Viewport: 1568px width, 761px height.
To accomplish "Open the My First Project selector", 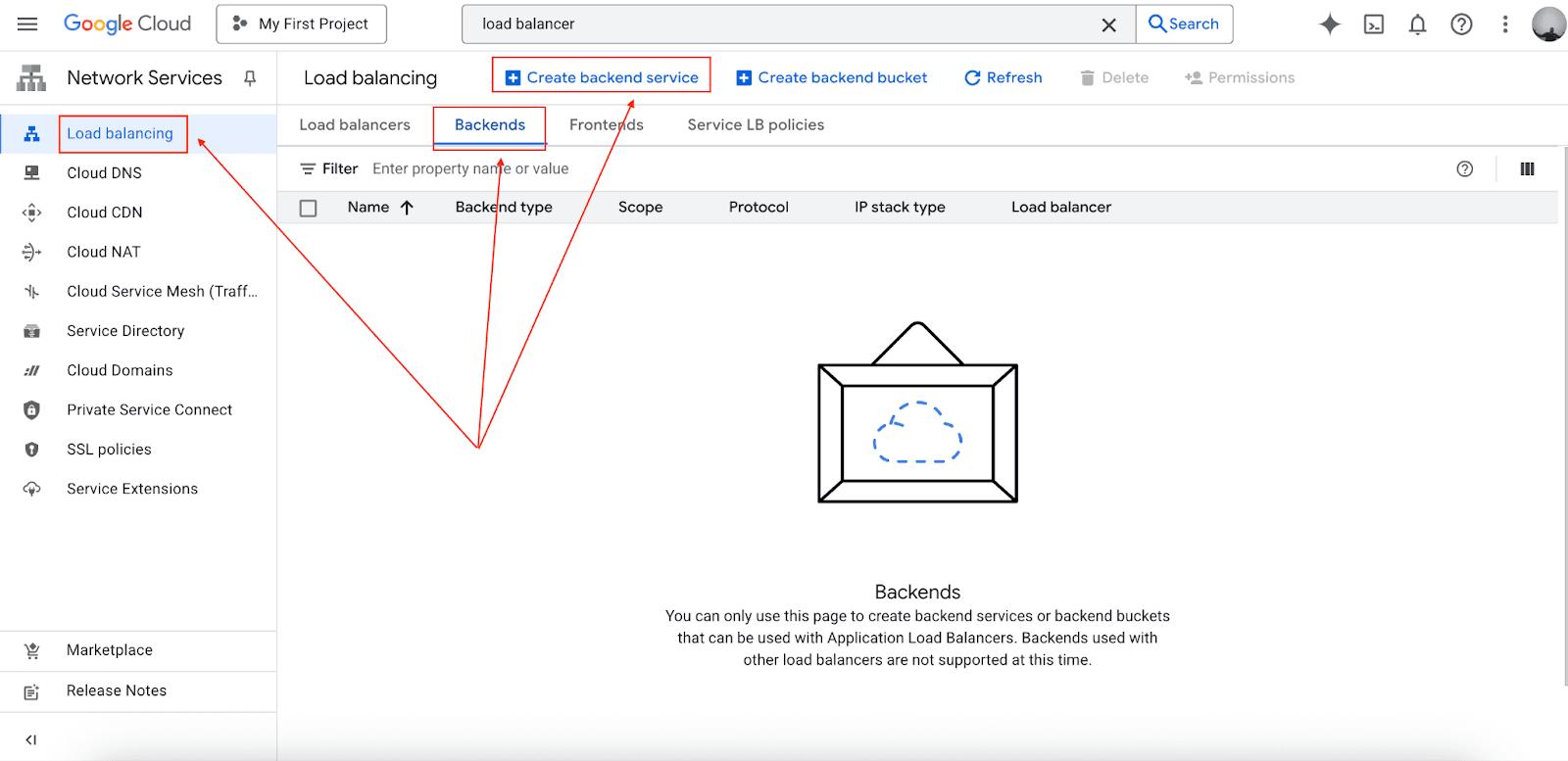I will (302, 24).
